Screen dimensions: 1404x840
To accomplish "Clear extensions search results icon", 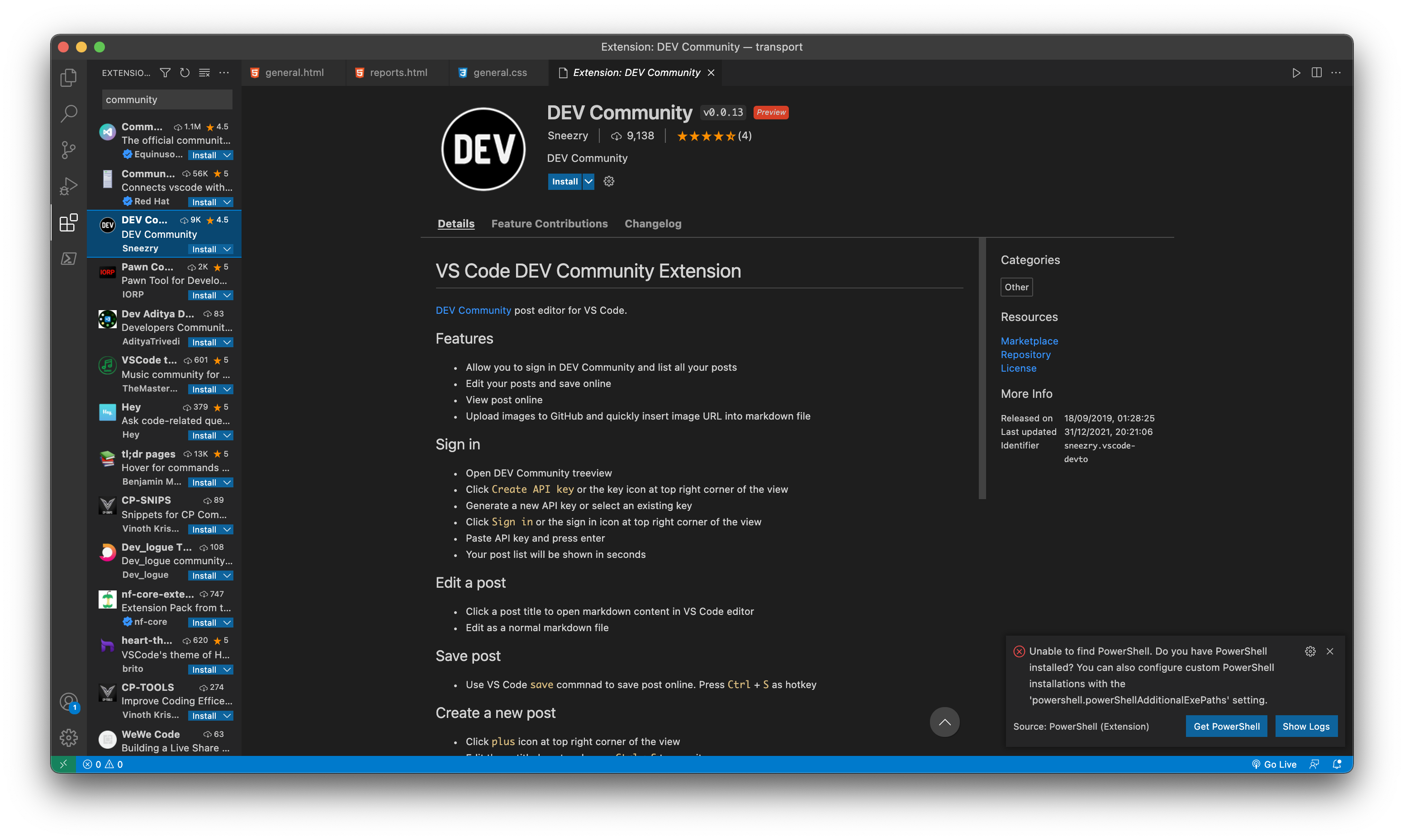I will [204, 72].
